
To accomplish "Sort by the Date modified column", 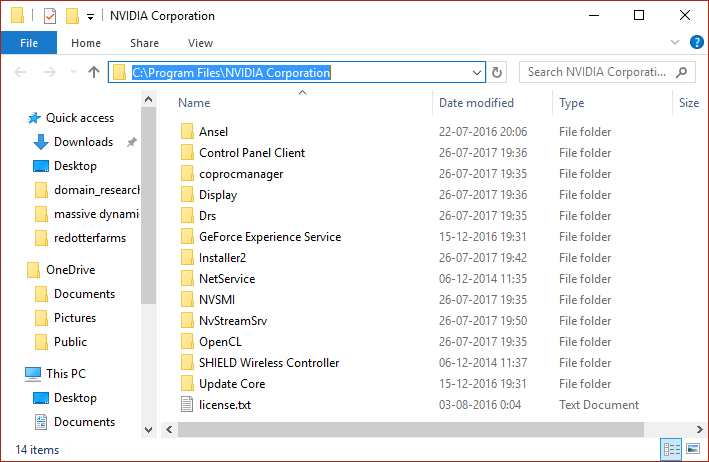I will click(476, 103).
